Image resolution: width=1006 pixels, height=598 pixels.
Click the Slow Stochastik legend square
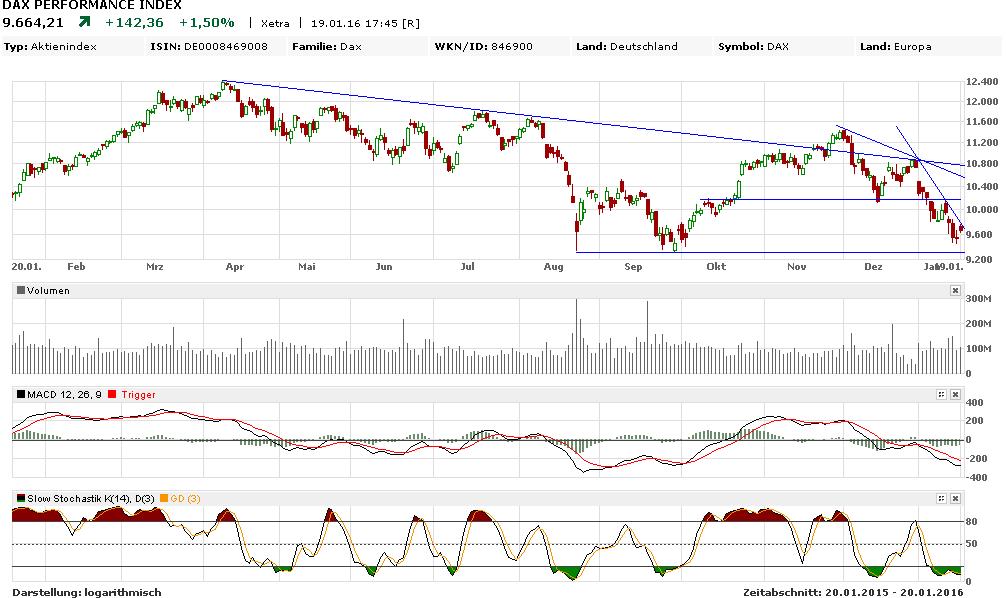[21, 498]
